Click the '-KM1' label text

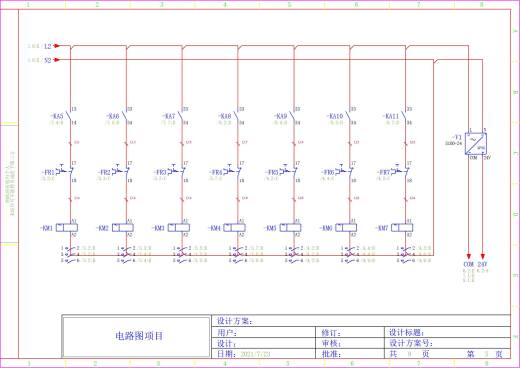[x=46, y=228]
